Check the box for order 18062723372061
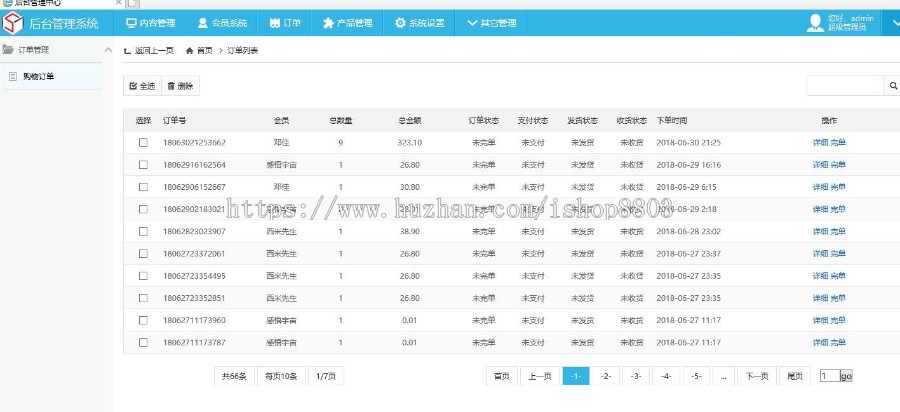 (x=143, y=254)
